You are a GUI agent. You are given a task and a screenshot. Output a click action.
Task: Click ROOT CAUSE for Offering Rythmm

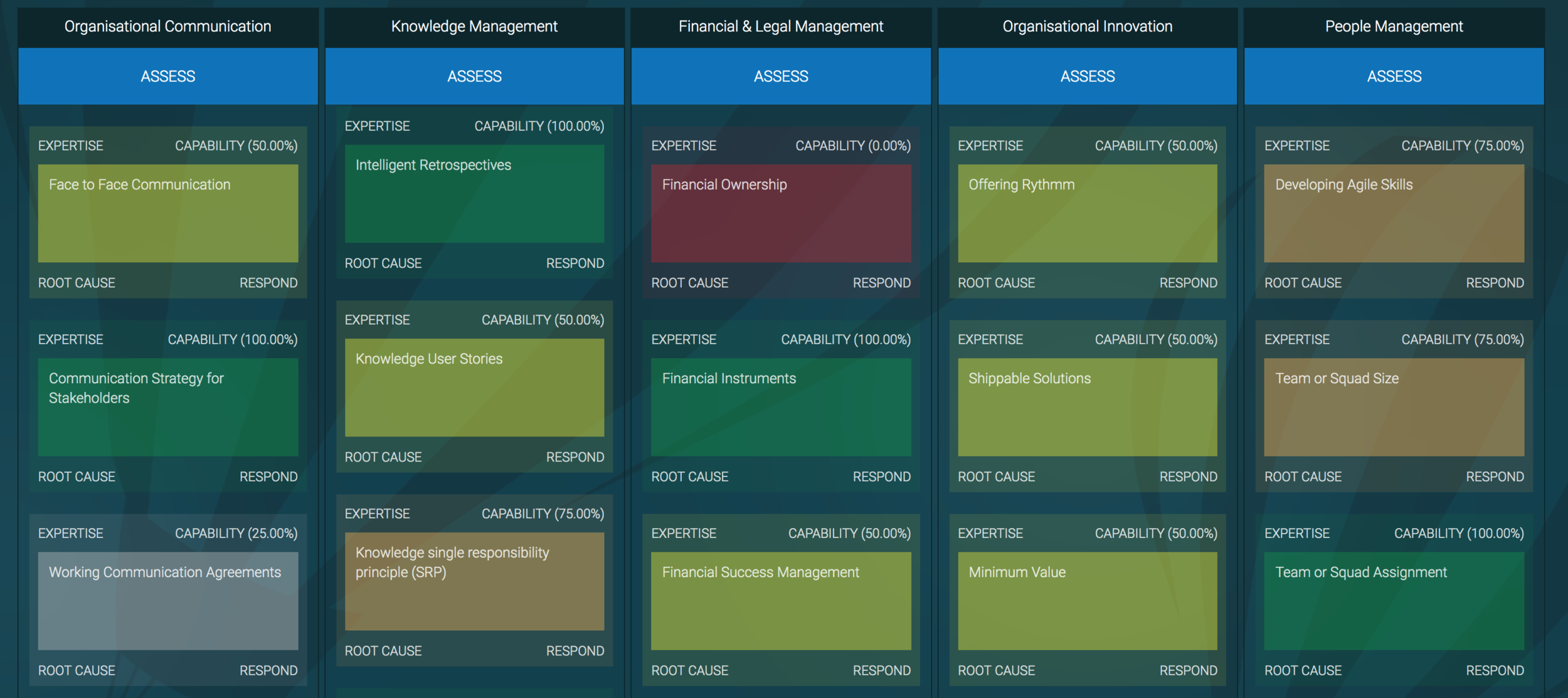pos(997,283)
